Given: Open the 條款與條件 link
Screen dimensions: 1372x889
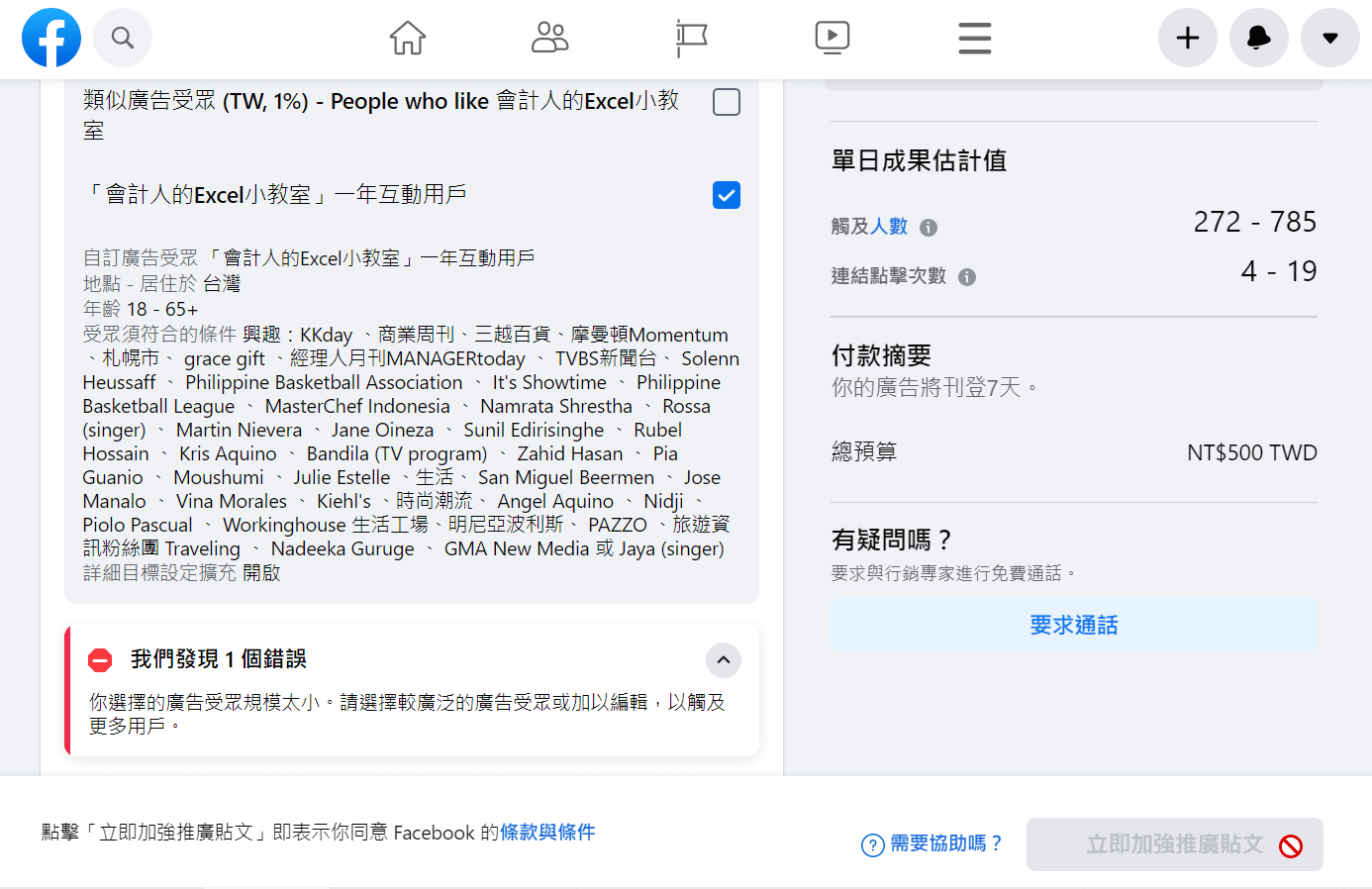Looking at the screenshot, I should click(547, 833).
